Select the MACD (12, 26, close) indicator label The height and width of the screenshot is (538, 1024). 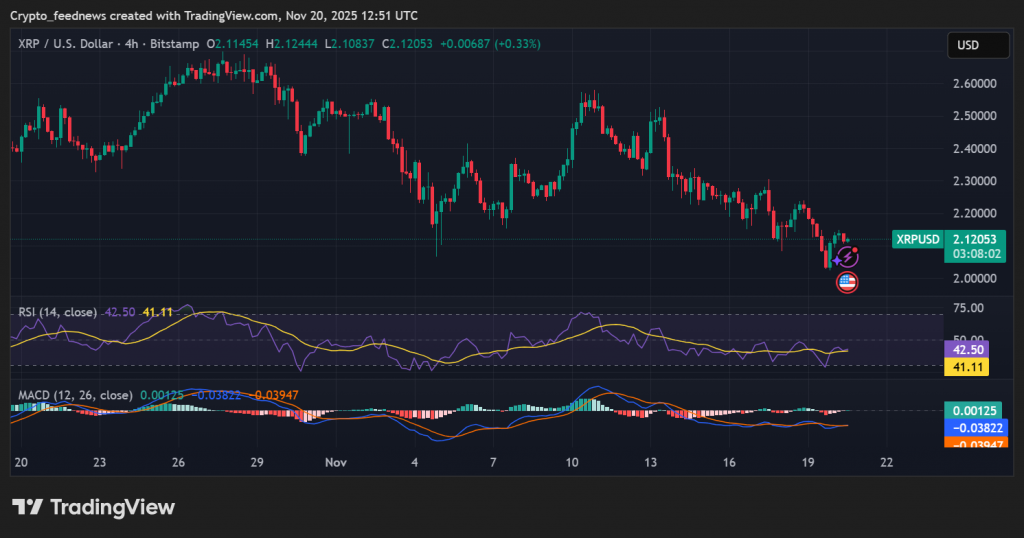coord(75,395)
